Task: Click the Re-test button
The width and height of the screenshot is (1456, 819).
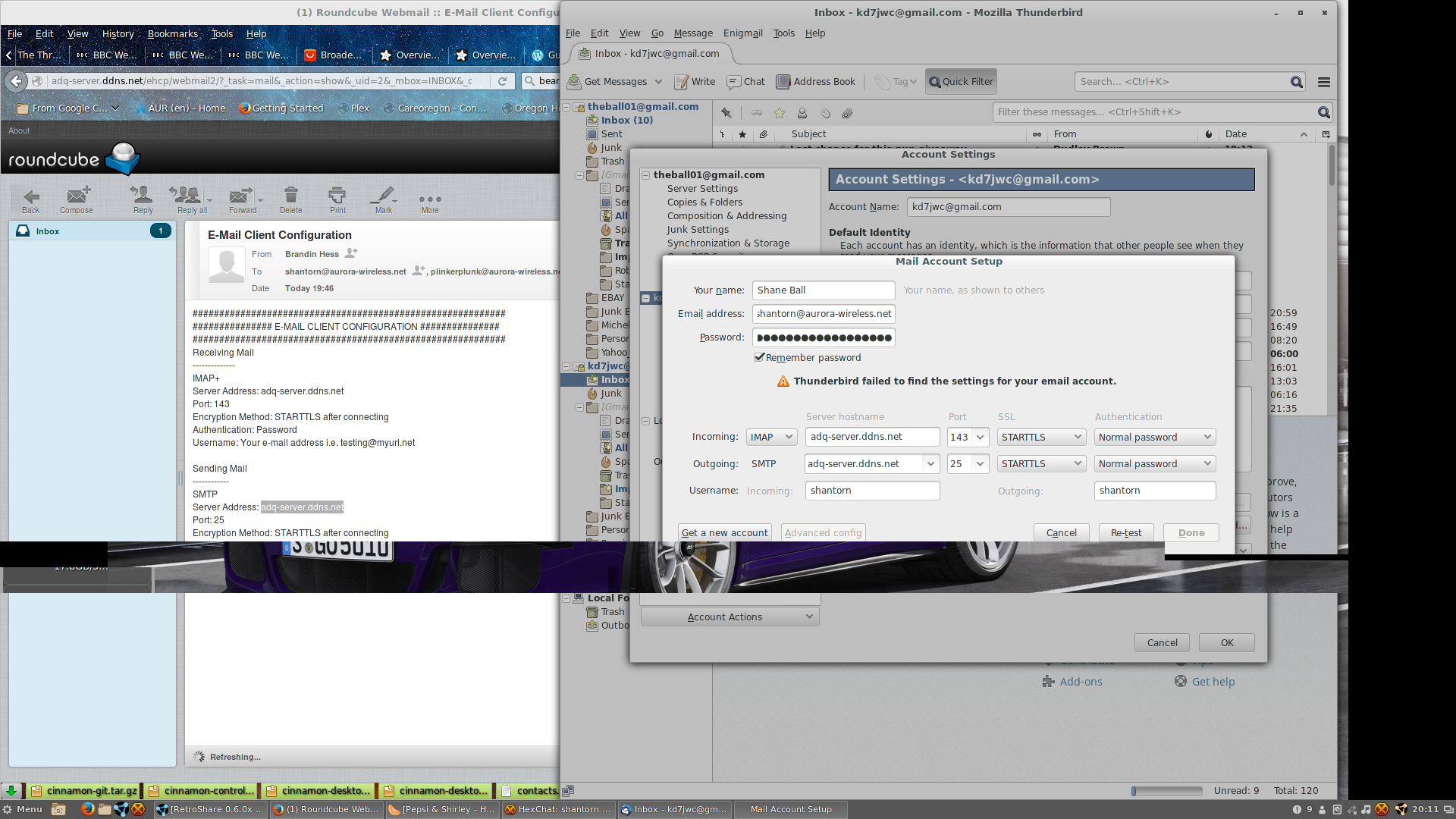Action: coord(1126,533)
